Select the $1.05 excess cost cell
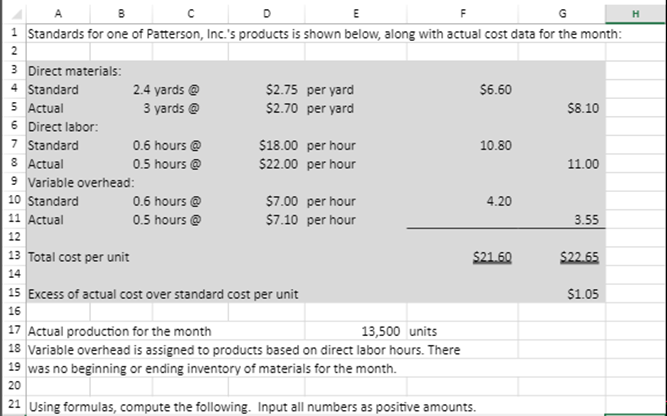The height and width of the screenshot is (416, 667). point(562,294)
